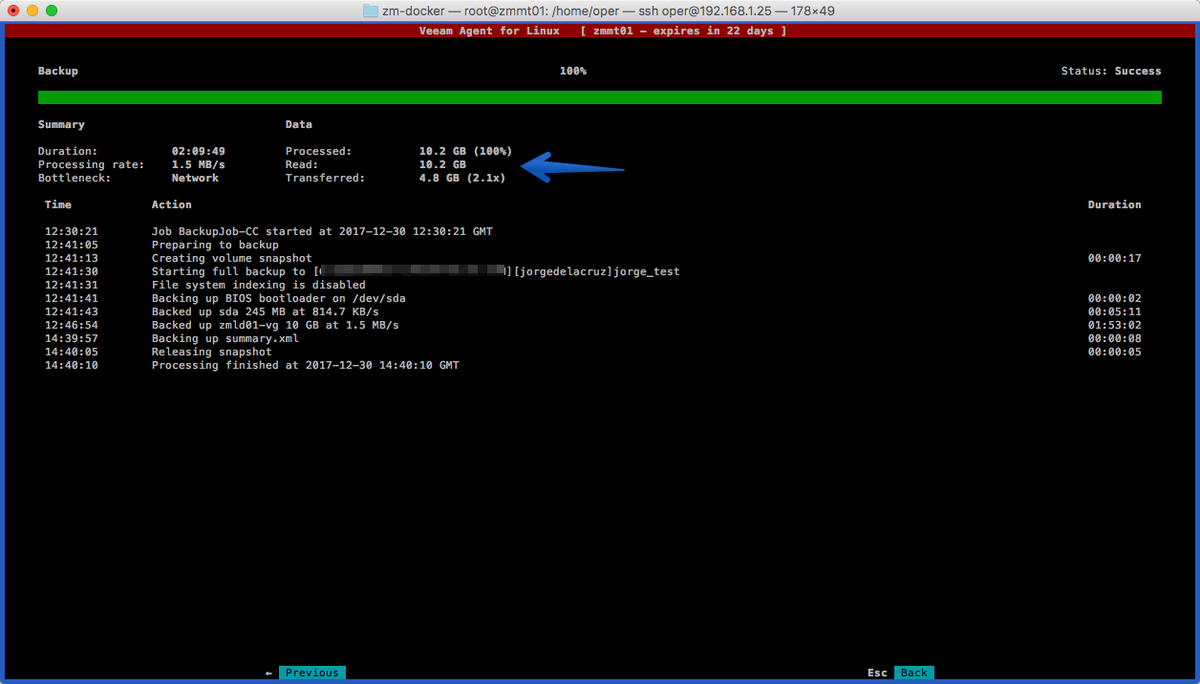
Task: Click the Processed value 10.2 GB (100%)
Action: click(465, 151)
